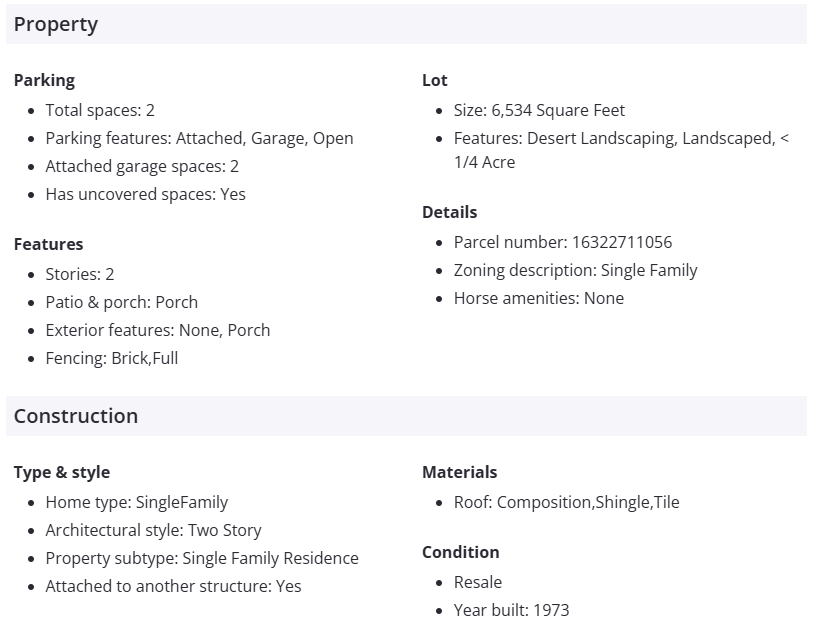
Task: Click the Year built: 1973 entry
Action: tap(511, 610)
